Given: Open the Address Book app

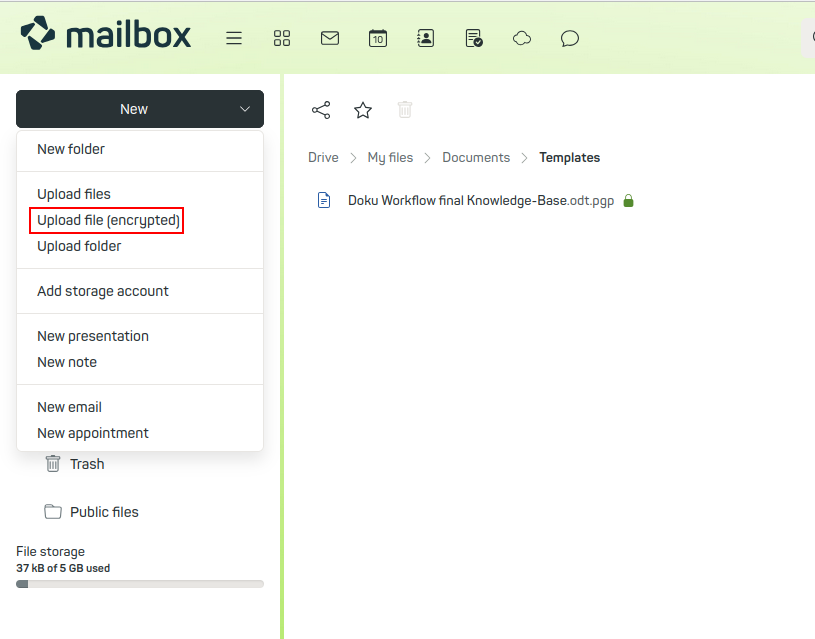Looking at the screenshot, I should (x=425, y=38).
